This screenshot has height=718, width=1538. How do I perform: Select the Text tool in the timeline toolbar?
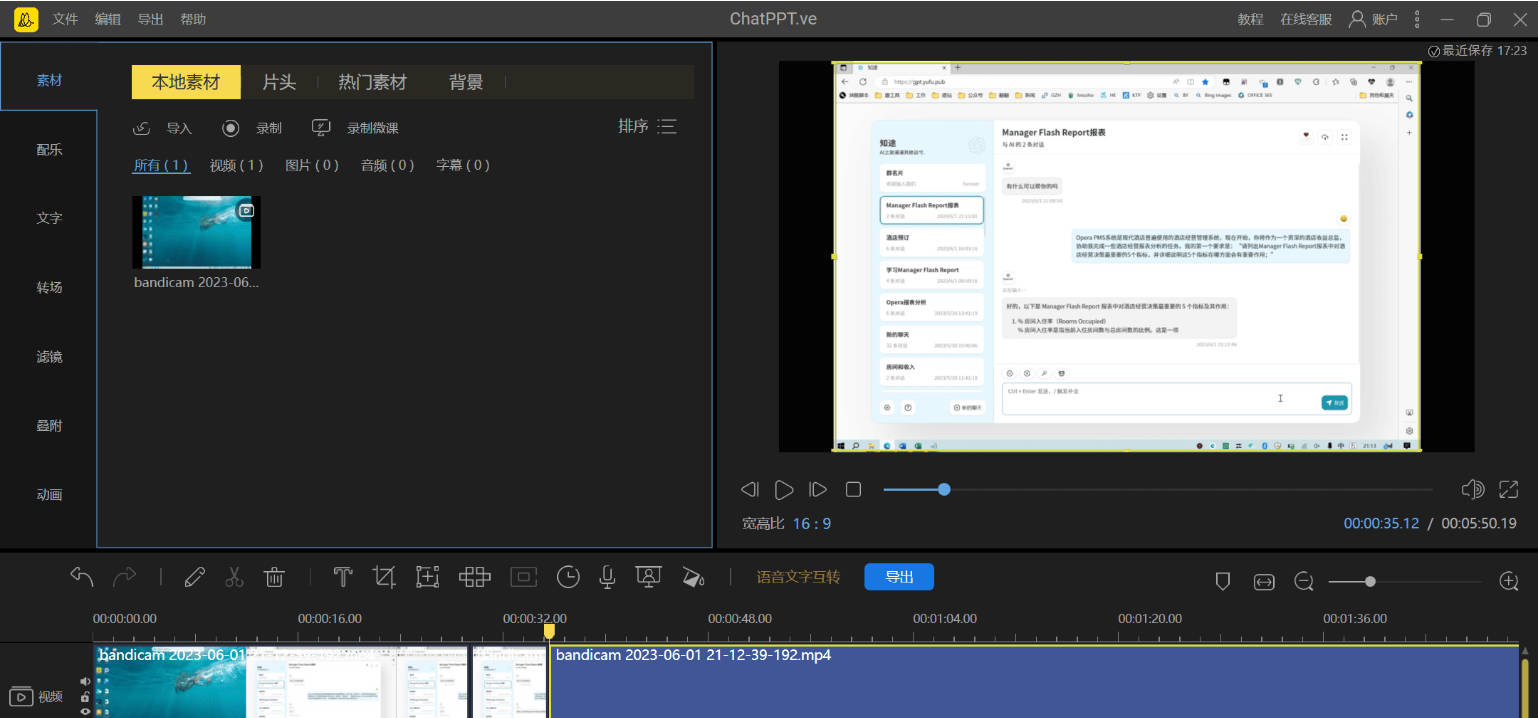[342, 577]
